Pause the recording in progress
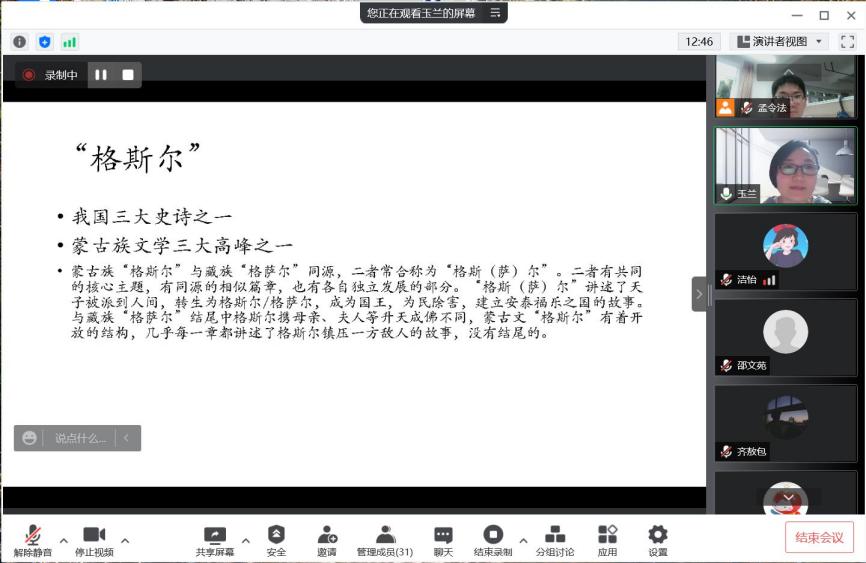This screenshot has height=563, width=866. 101,75
